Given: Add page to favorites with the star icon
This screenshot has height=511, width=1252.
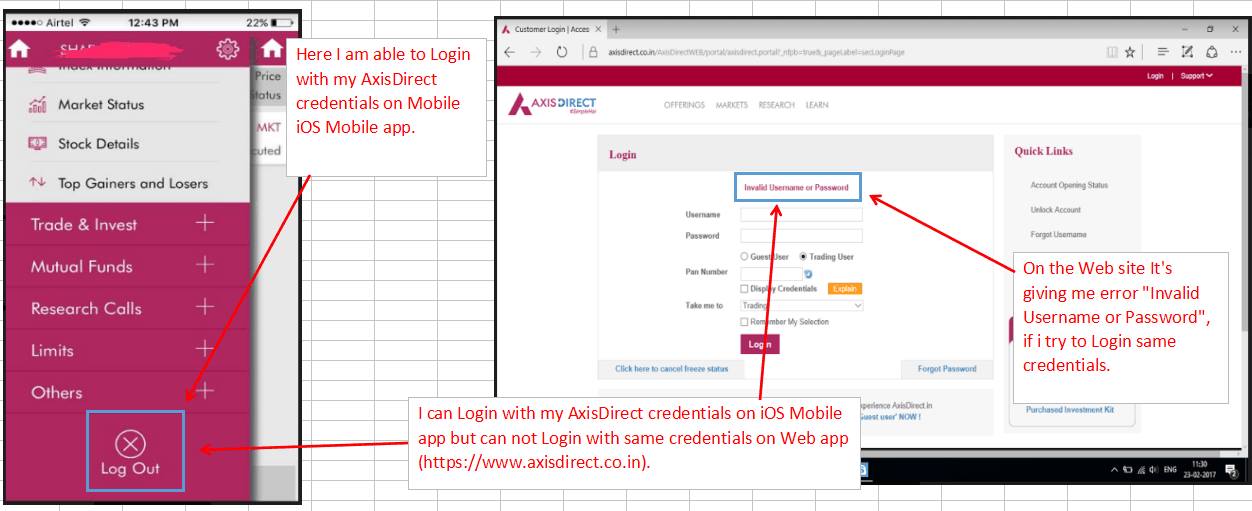Looking at the screenshot, I should click(x=1130, y=52).
